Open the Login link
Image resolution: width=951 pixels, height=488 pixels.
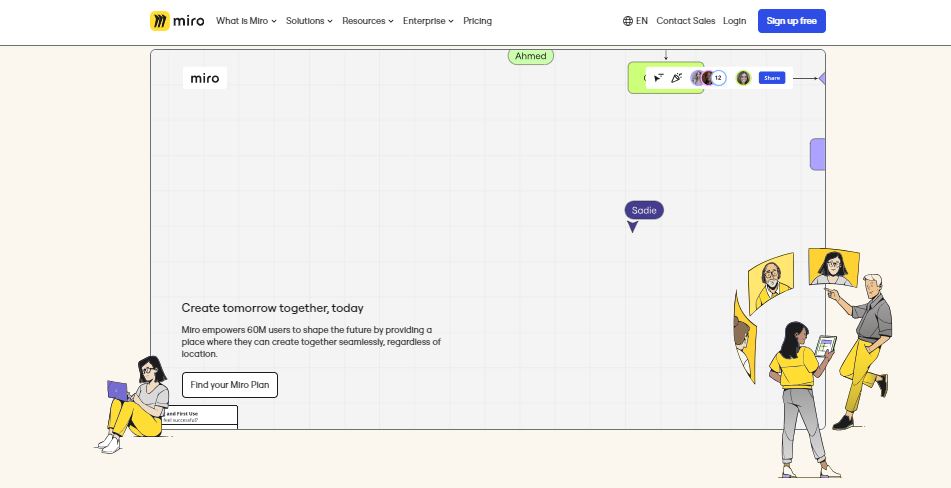click(734, 21)
